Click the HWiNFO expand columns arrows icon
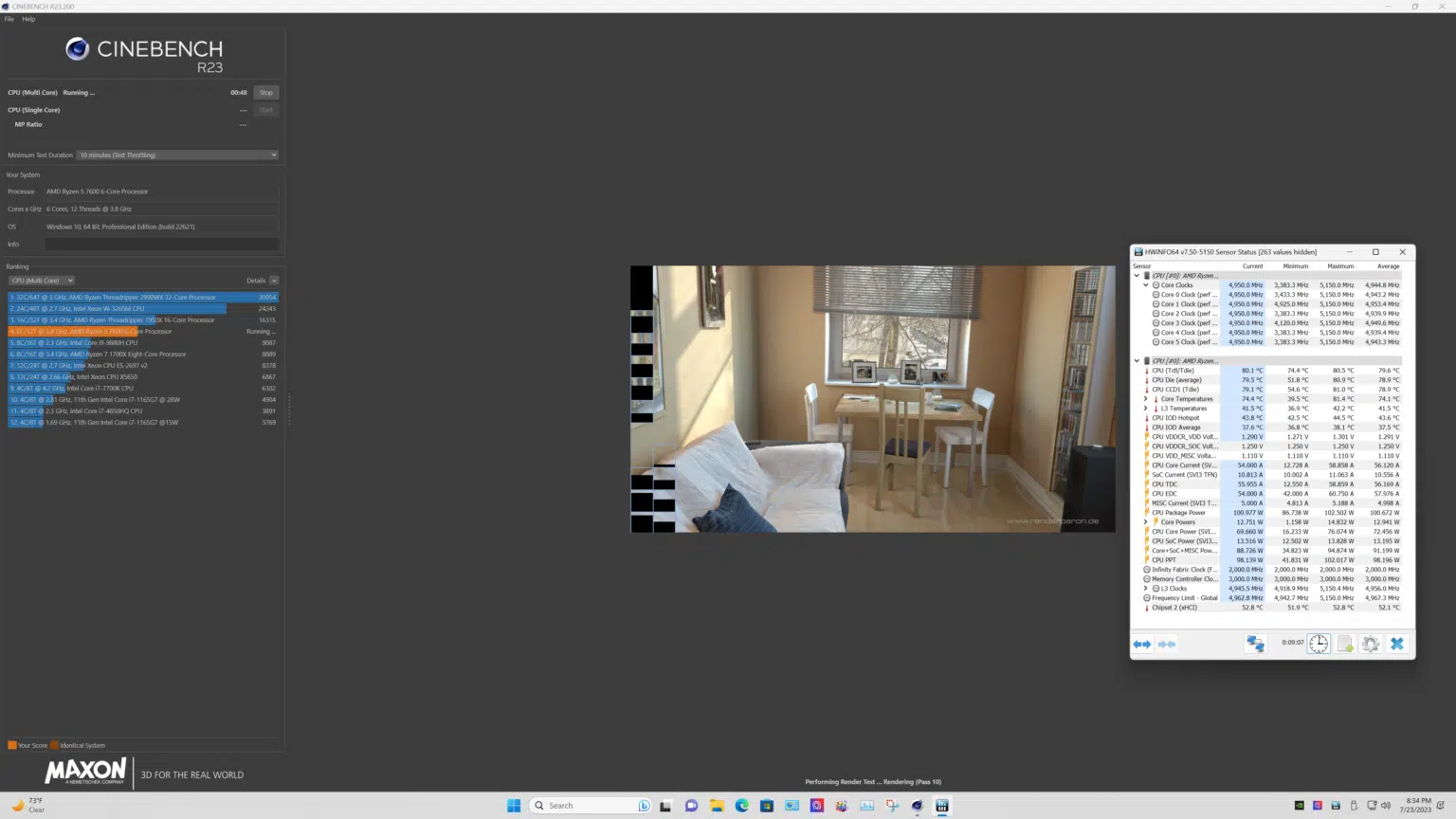Image resolution: width=1456 pixels, height=819 pixels. pos(1141,644)
